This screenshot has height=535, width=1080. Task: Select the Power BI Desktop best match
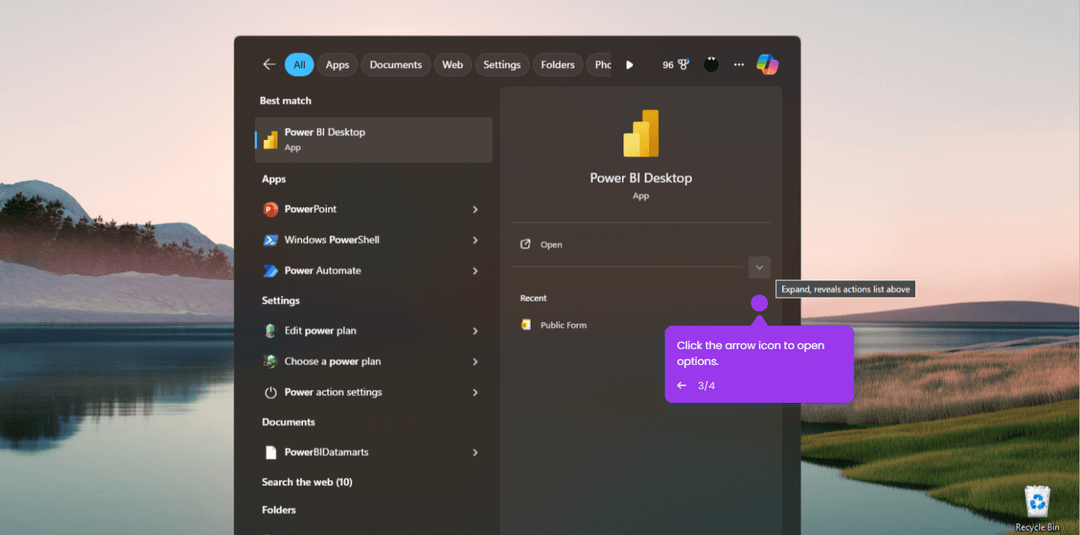click(373, 140)
